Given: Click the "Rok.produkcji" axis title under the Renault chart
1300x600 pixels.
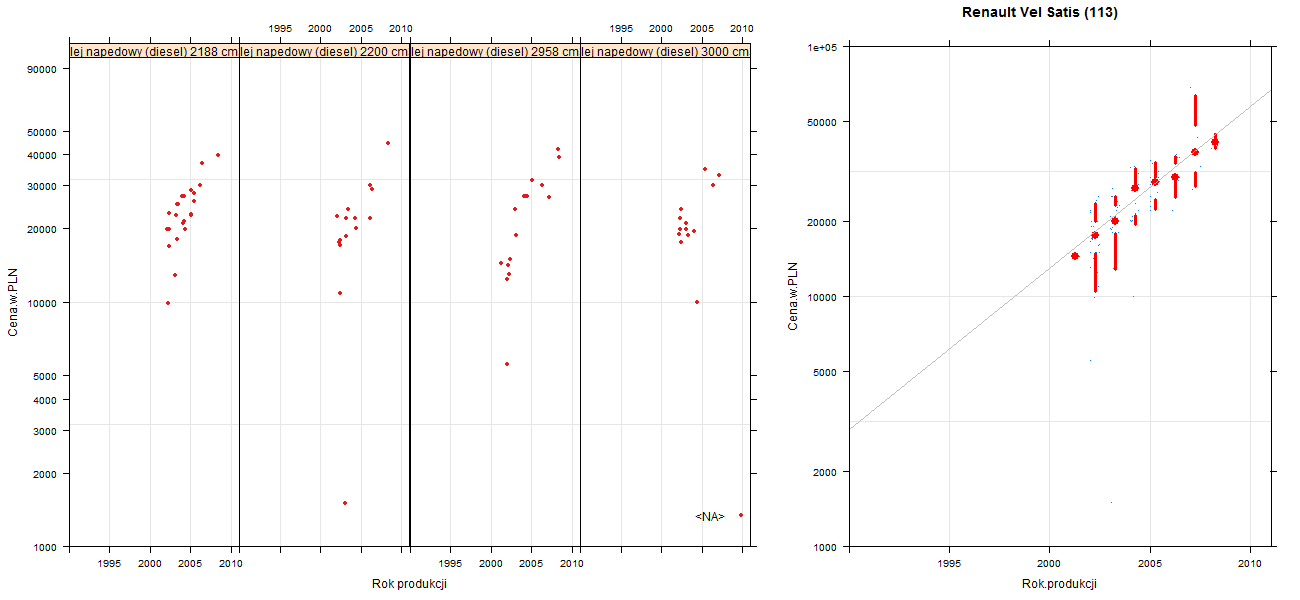Looking at the screenshot, I should click(1060, 584).
